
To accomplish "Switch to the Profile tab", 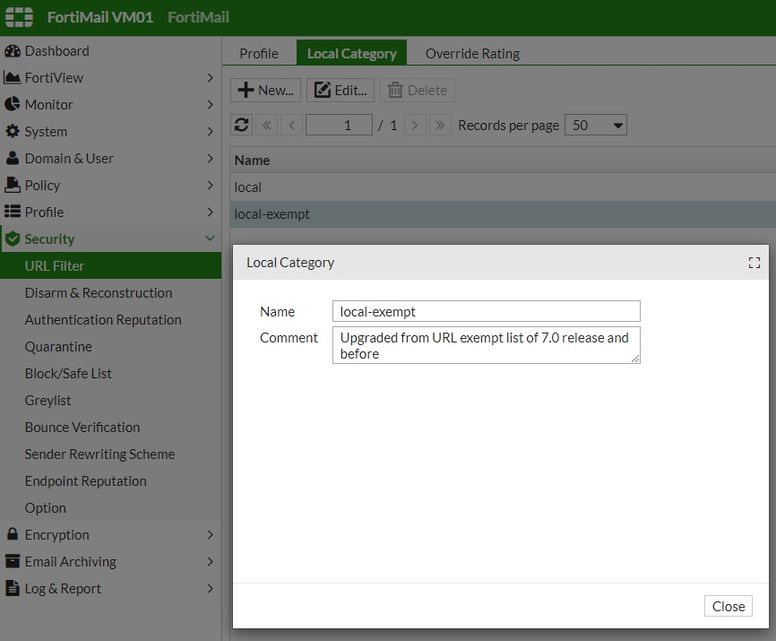I will 259,53.
